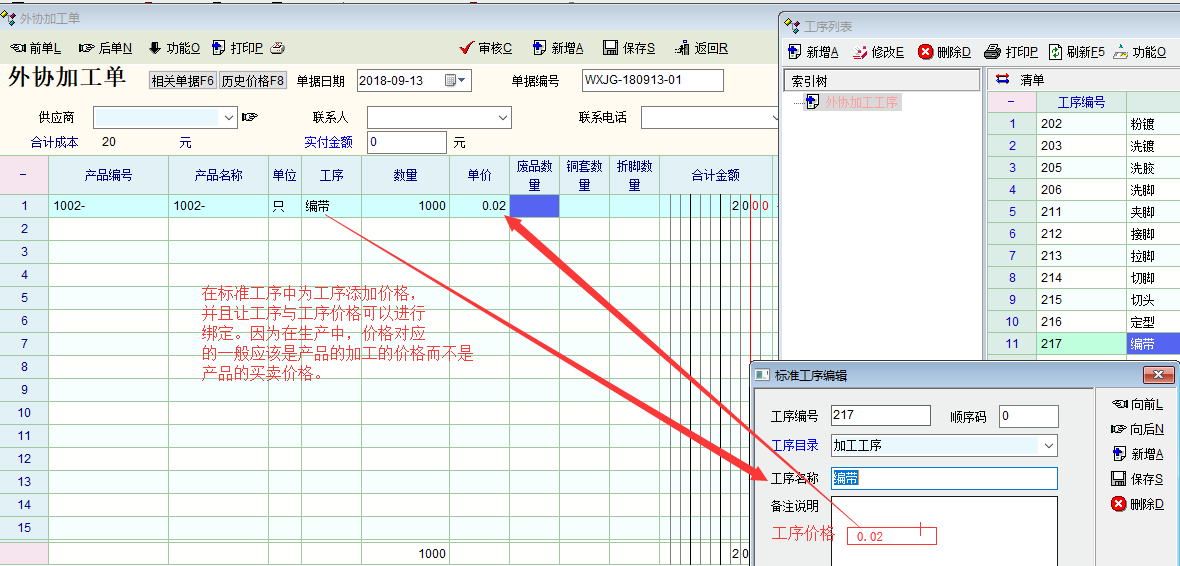Click 返回 return icon in main toolbar
Viewport: 1180px width, 566px height.
[682, 48]
